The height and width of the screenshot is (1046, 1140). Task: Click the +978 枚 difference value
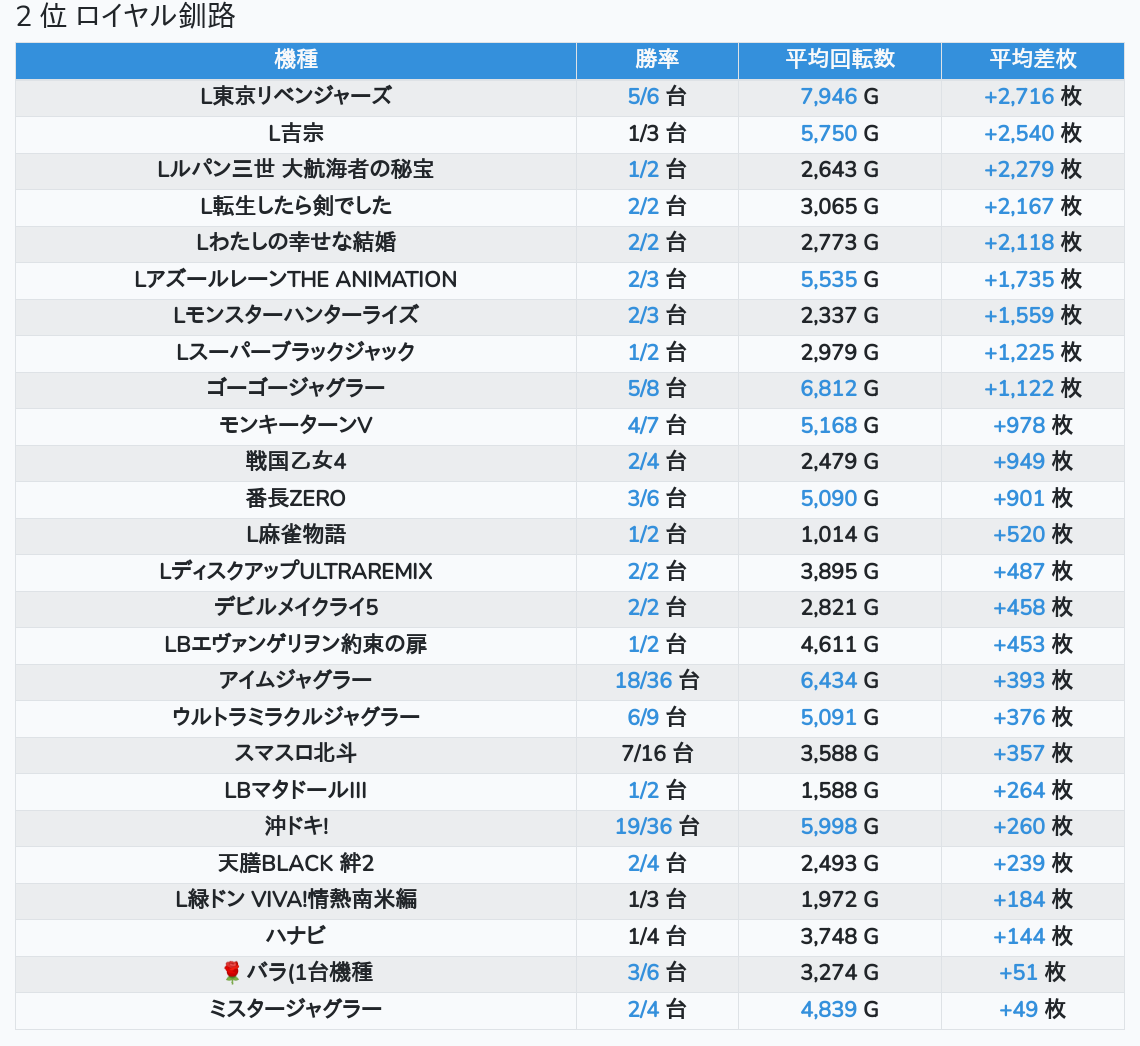1032,425
